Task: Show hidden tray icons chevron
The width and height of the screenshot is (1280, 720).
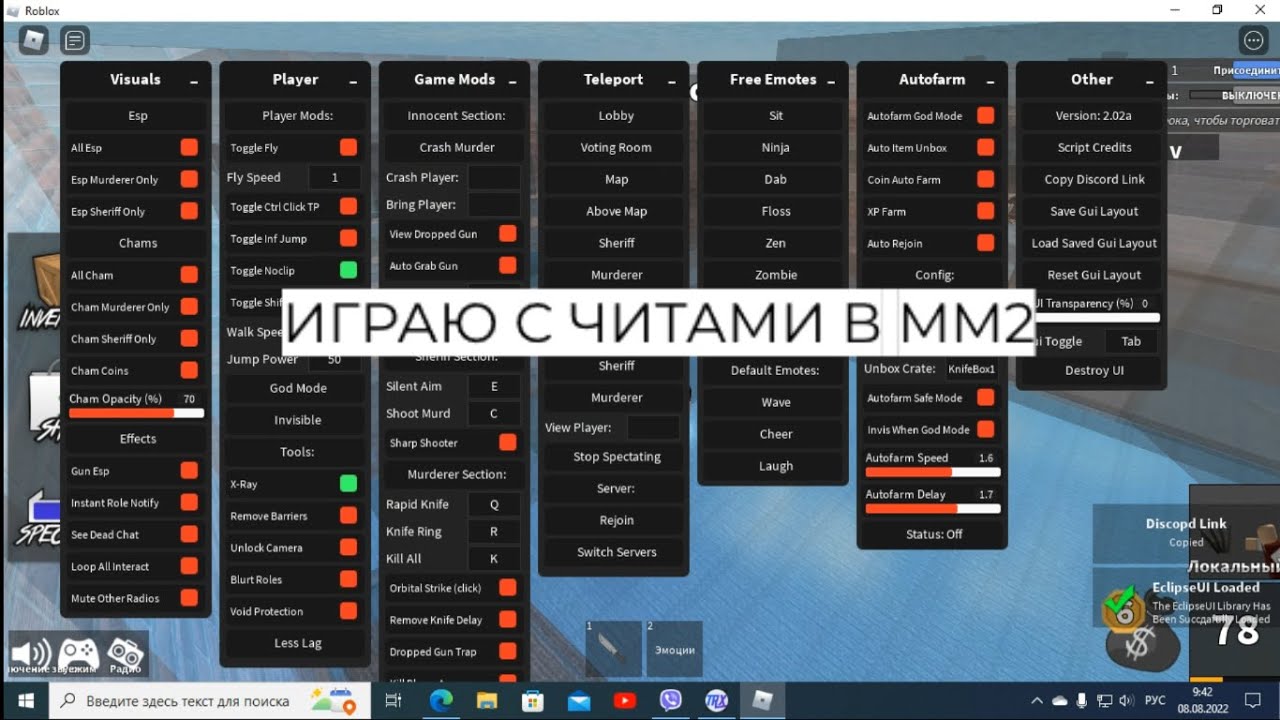Action: [x=1037, y=701]
